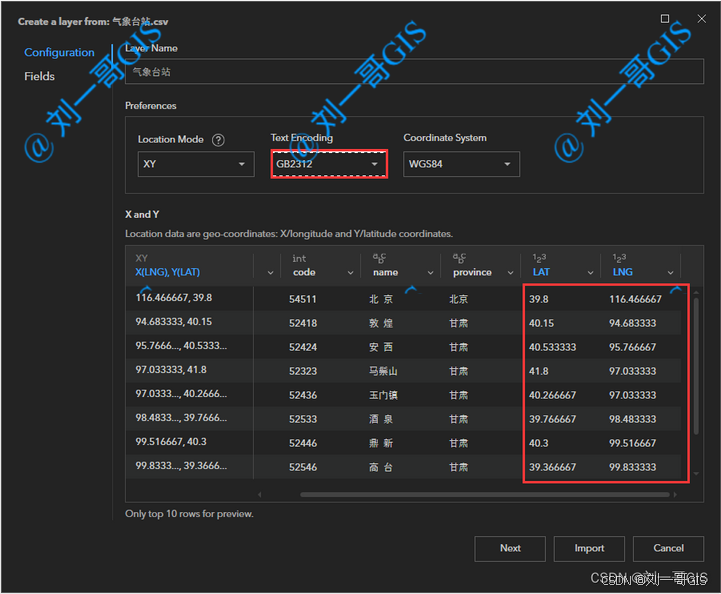721x594 pixels.
Task: Select the name cell 北京 in the first row
Action: tap(381, 299)
